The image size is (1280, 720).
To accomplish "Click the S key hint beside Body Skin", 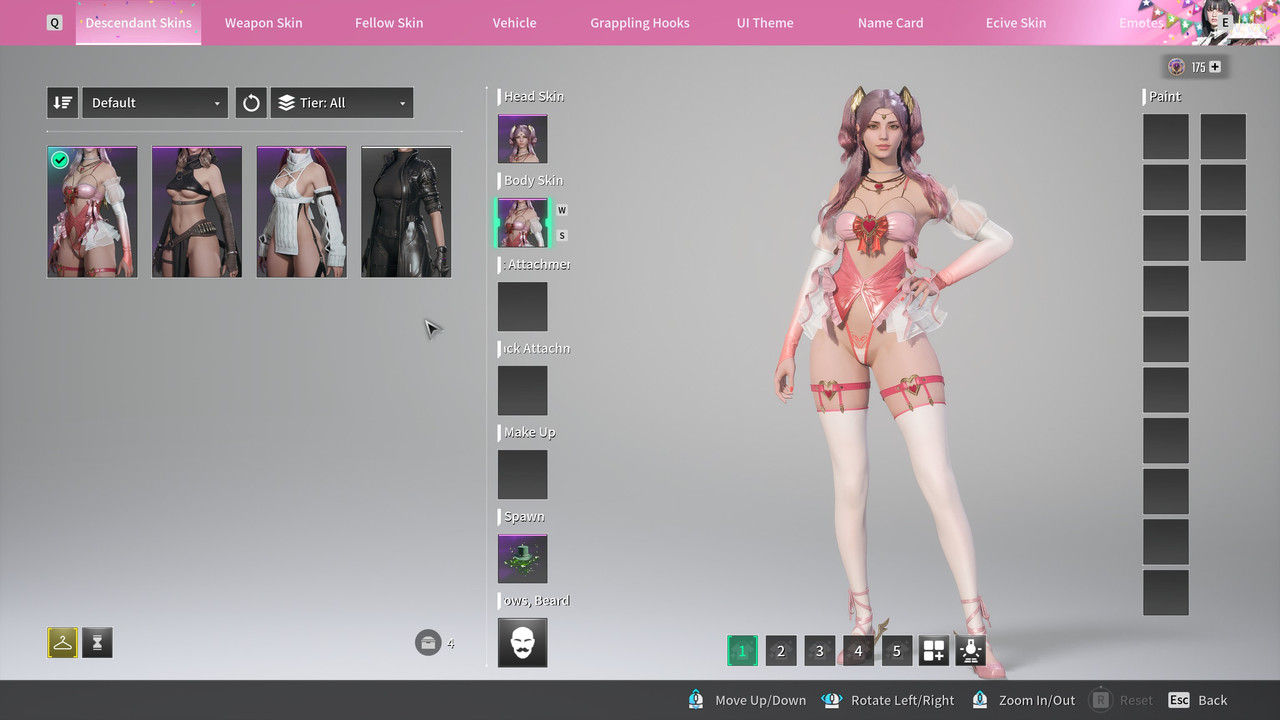I will tap(562, 235).
